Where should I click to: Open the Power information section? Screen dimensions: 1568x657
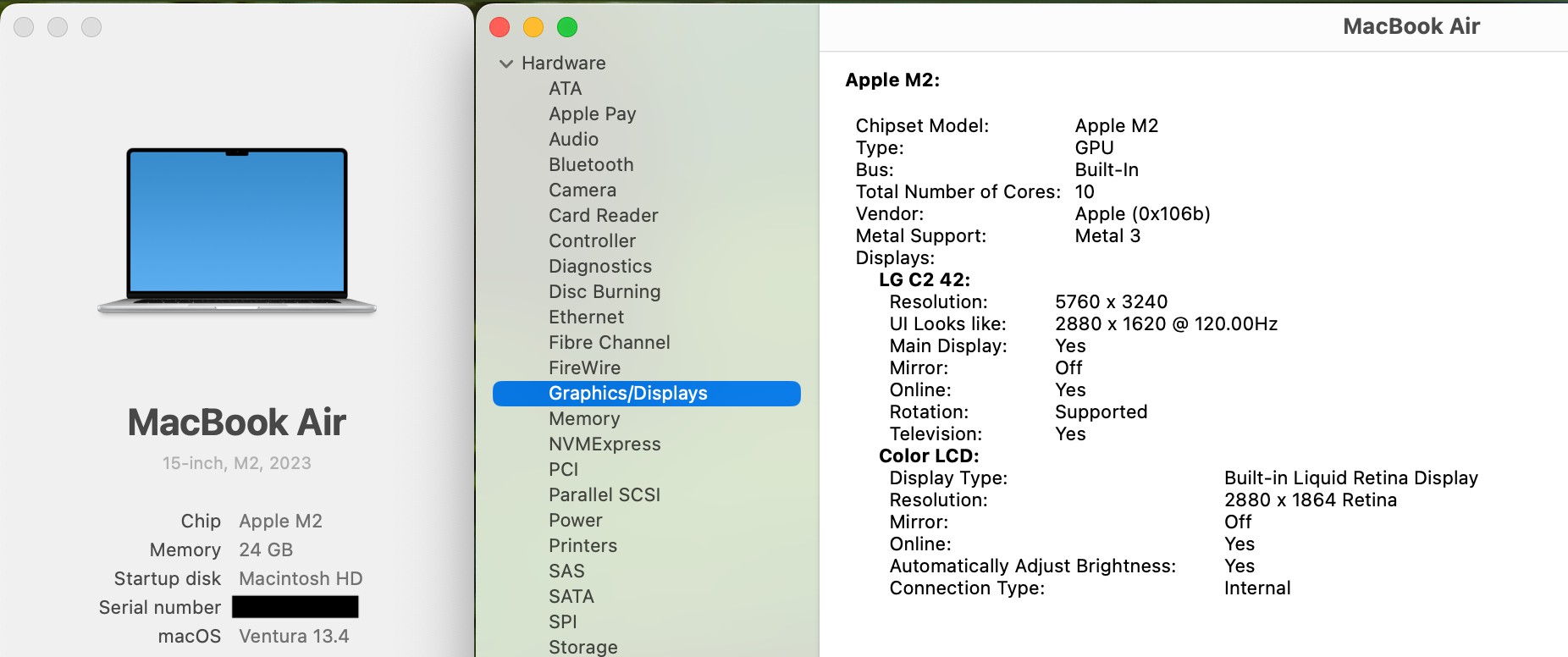[575, 521]
